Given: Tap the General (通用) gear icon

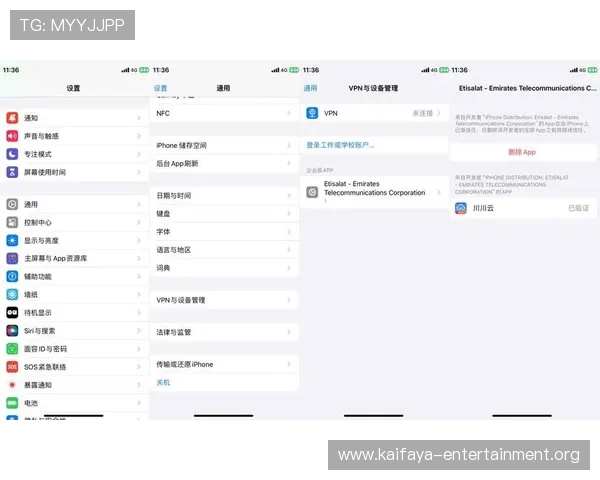Looking at the screenshot, I should coord(12,204).
